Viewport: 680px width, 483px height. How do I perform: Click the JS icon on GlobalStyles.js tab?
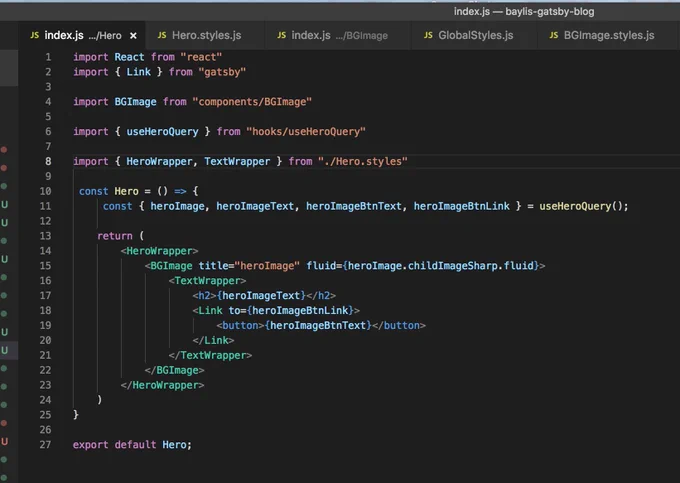[x=428, y=36]
